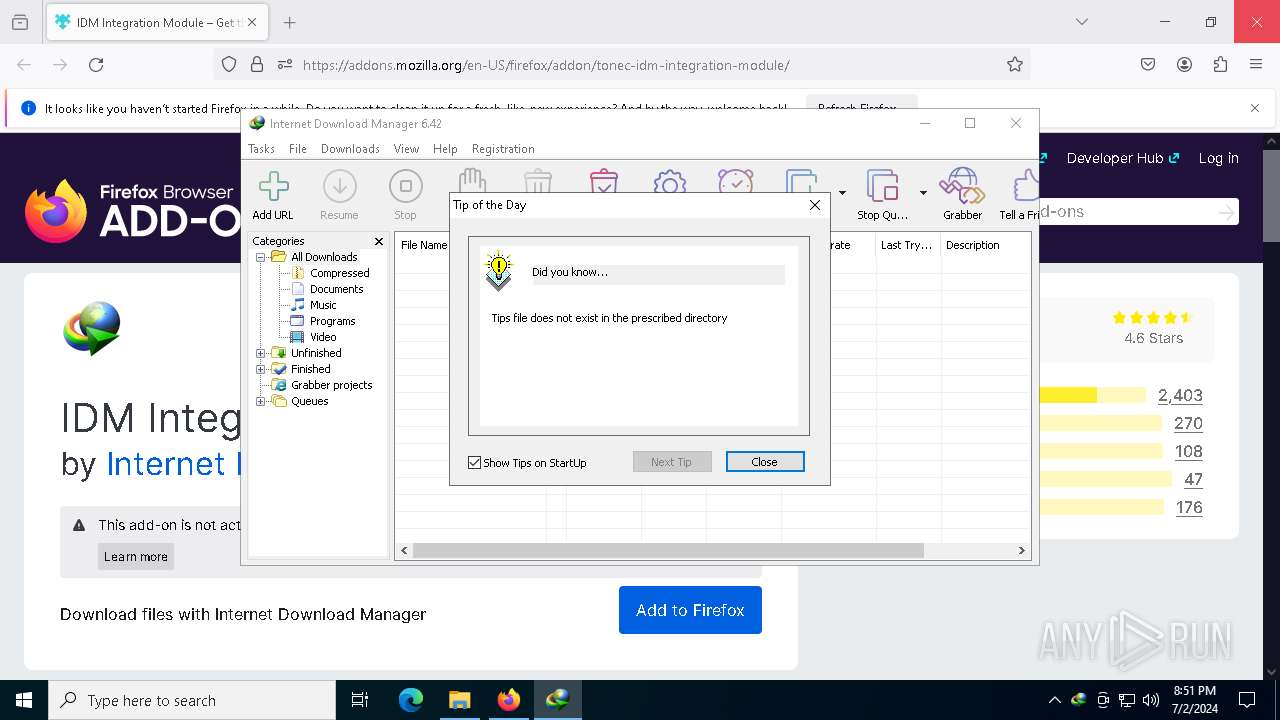The height and width of the screenshot is (720, 1280).
Task: Click Learn more button on add-on page
Action: 136,557
